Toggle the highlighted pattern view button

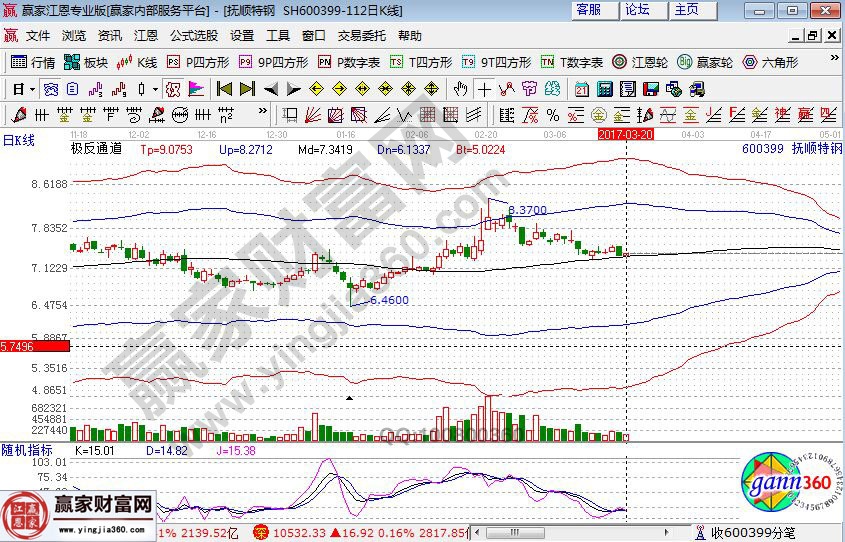(49, 88)
